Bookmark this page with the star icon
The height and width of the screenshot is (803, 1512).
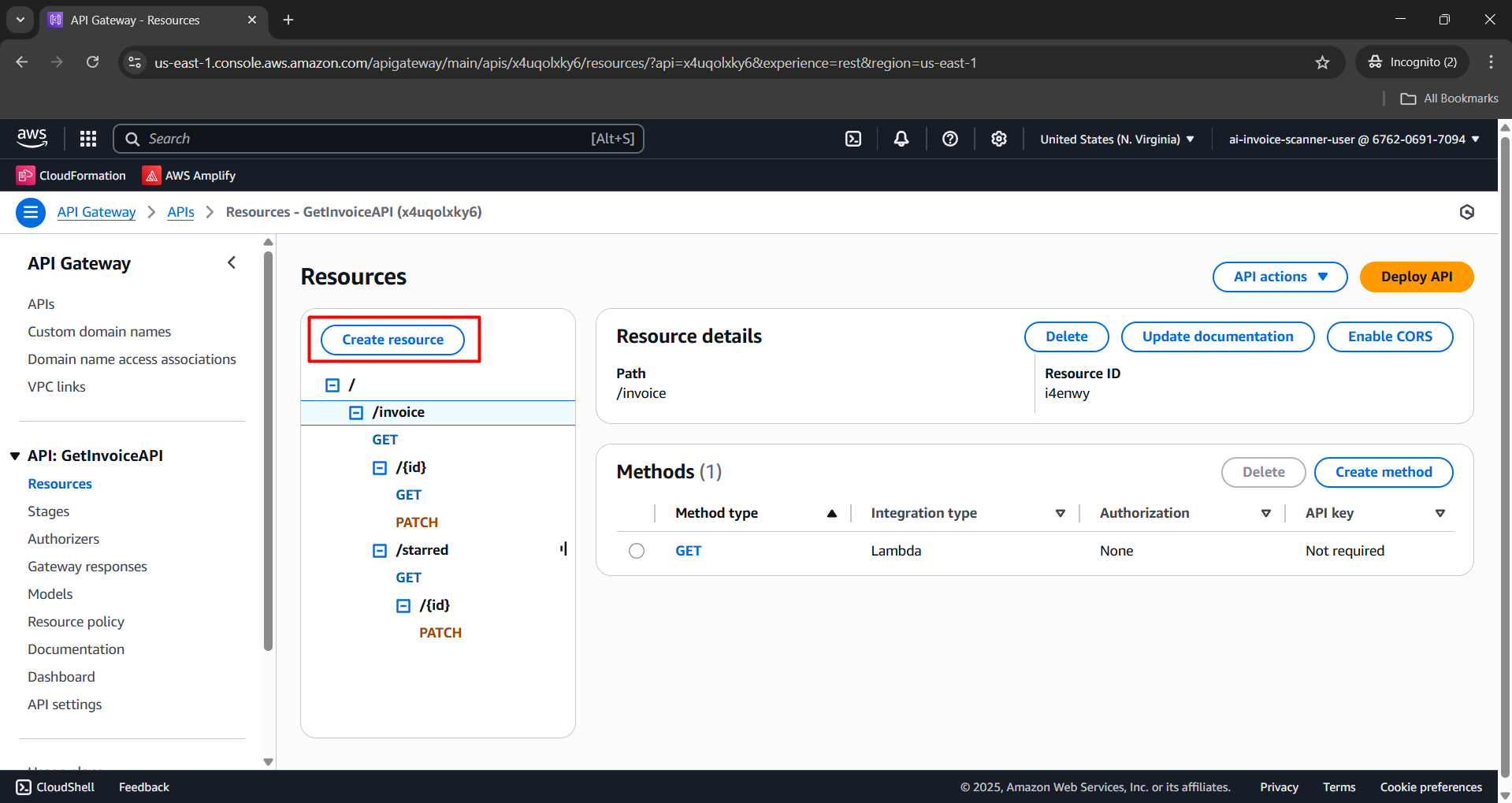pos(1322,62)
